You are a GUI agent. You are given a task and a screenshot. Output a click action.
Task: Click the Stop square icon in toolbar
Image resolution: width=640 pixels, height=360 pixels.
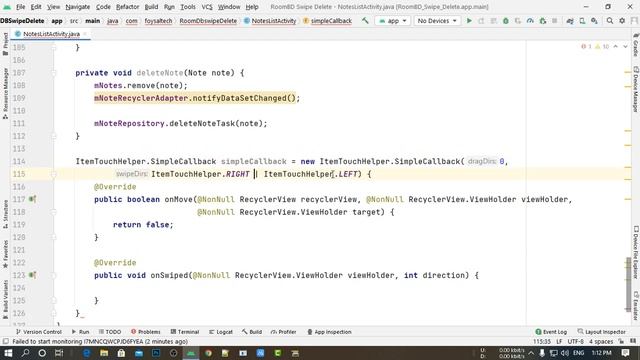click(x=554, y=20)
